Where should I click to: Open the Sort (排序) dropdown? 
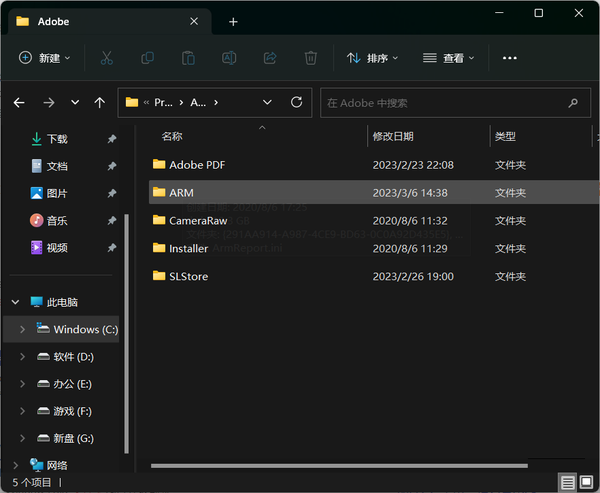tap(372, 58)
